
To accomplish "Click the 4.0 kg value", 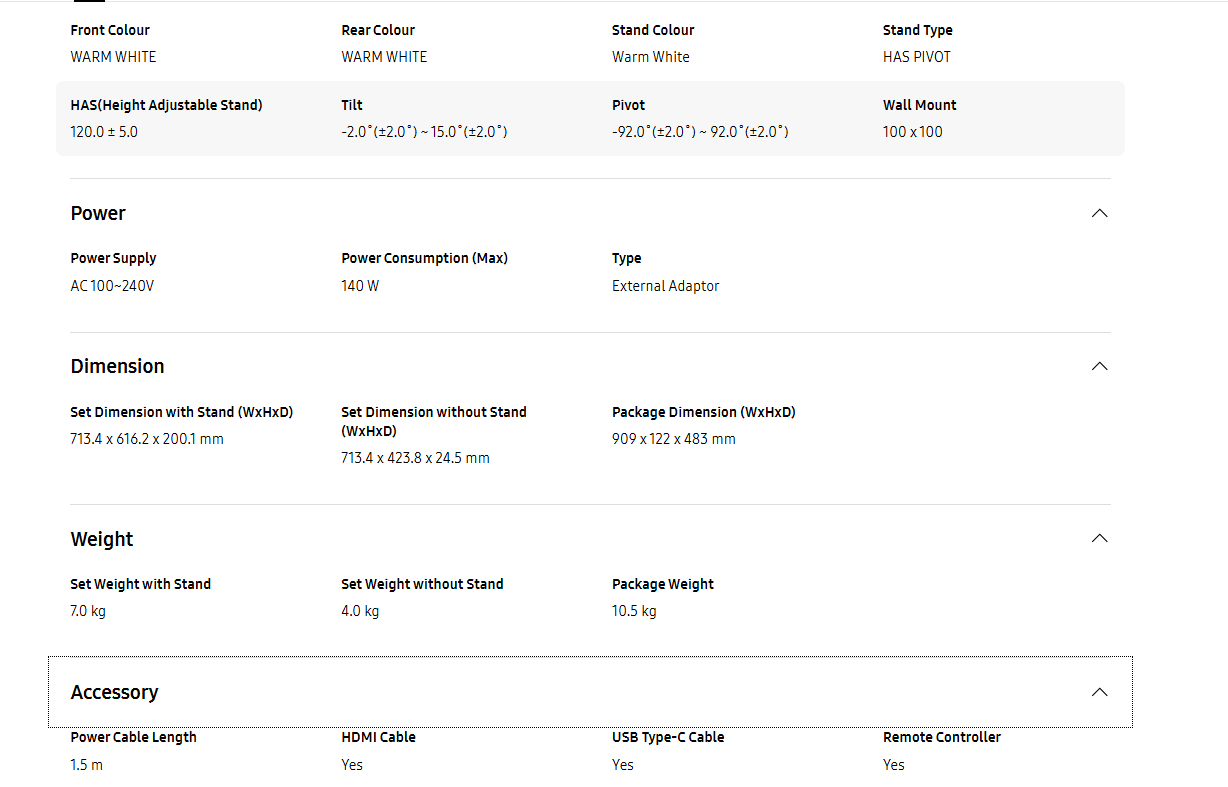I will pos(360,611).
